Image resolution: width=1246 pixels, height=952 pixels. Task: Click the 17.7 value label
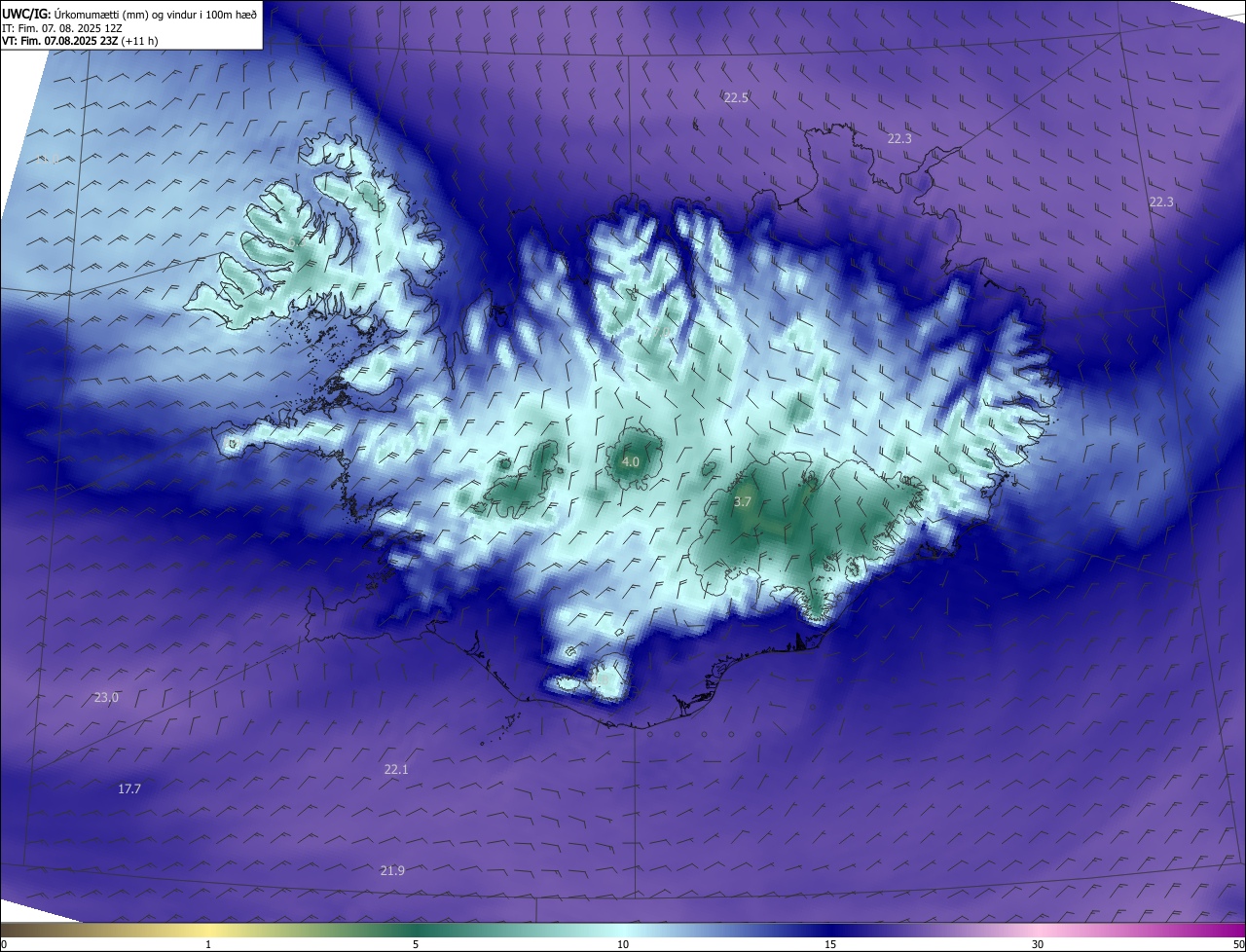point(129,788)
